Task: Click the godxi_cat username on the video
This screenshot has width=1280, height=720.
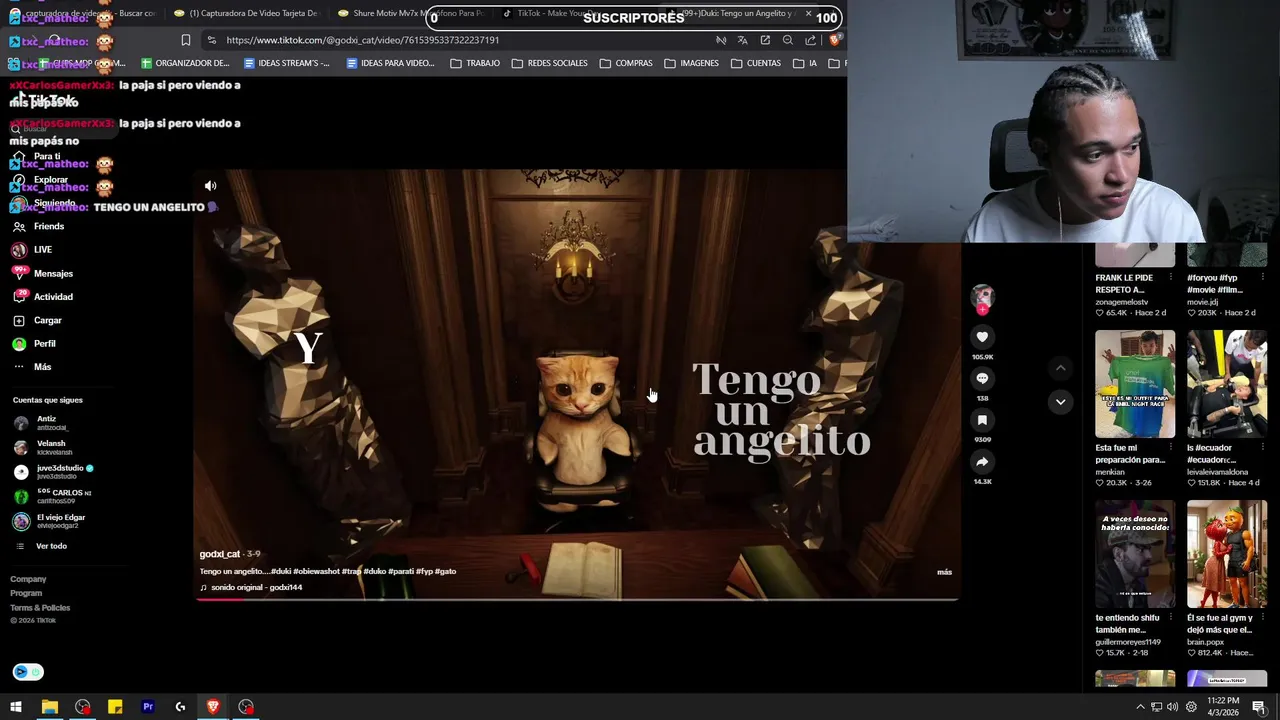Action: [220, 554]
